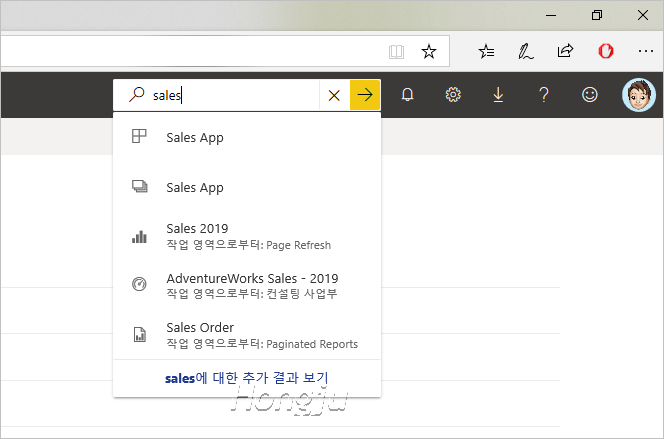Viewport: 664px width, 439px height.
Task: Click the bar chart icon beside Sales 2019
Action: pyautogui.click(x=139, y=237)
